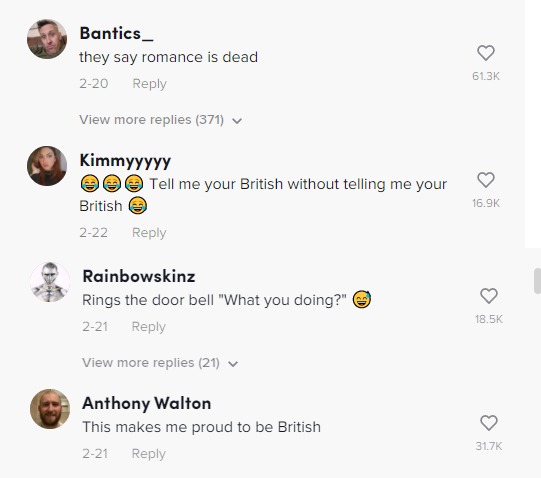View Rainbowskinz's avatar image
This screenshot has height=478, width=541.
(50, 282)
